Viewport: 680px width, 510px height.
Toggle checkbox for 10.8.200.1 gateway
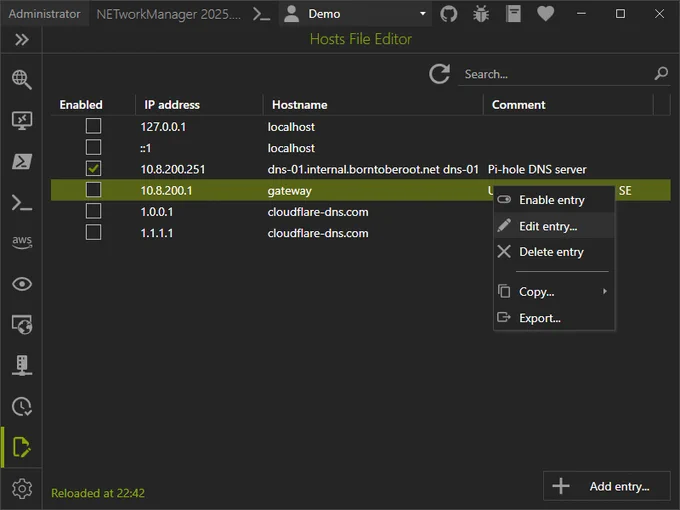point(93,190)
